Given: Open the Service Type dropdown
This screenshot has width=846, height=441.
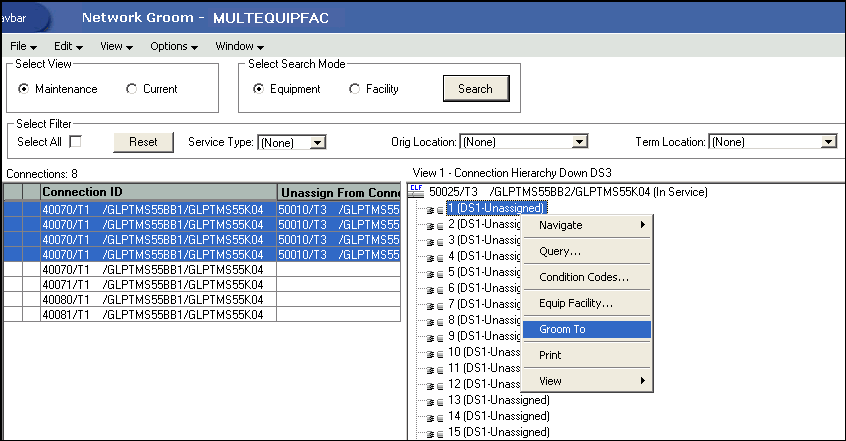Looking at the screenshot, I should coord(318,143).
